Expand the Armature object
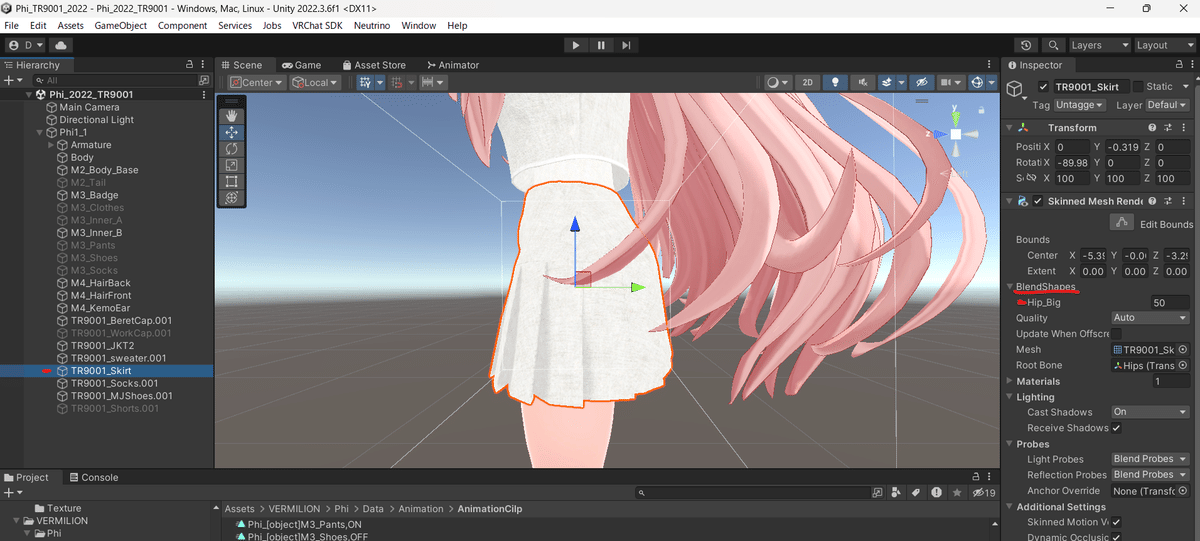 tap(51, 145)
